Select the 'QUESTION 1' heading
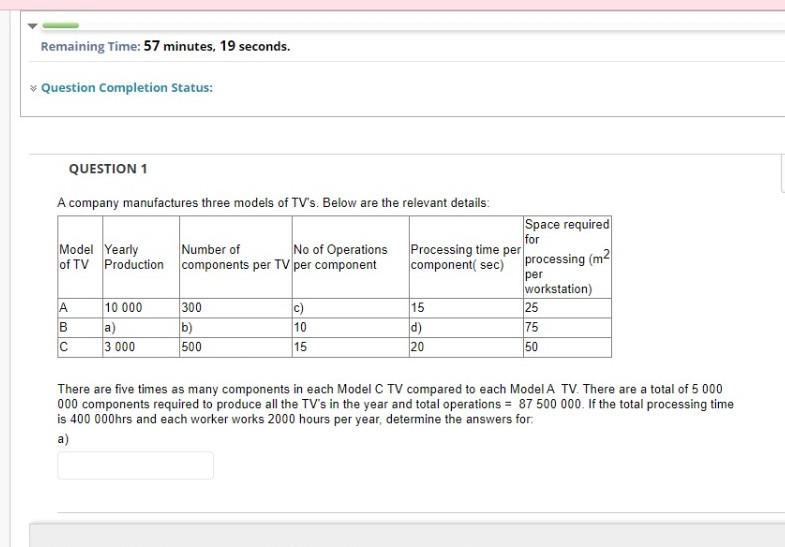This screenshot has height=547, width=785. 108,169
